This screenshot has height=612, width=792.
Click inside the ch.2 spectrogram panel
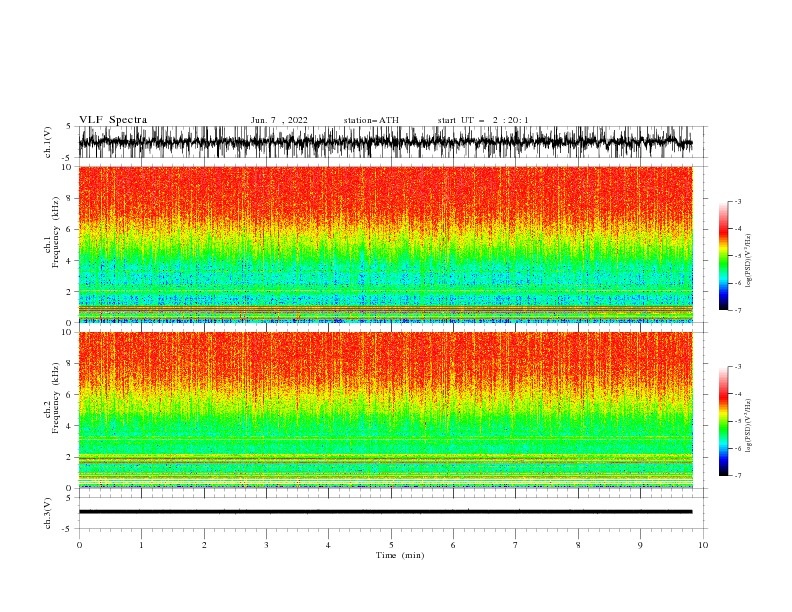[385, 410]
